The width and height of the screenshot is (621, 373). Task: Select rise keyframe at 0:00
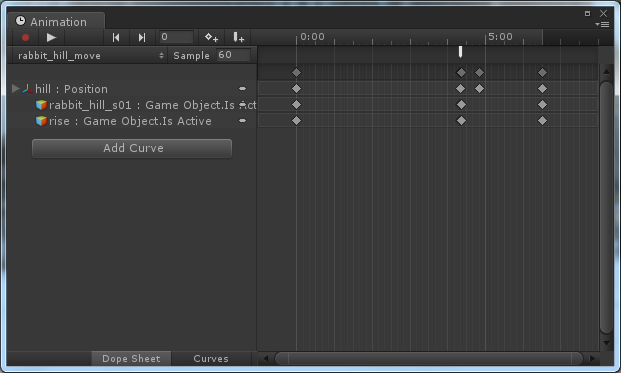click(296, 120)
